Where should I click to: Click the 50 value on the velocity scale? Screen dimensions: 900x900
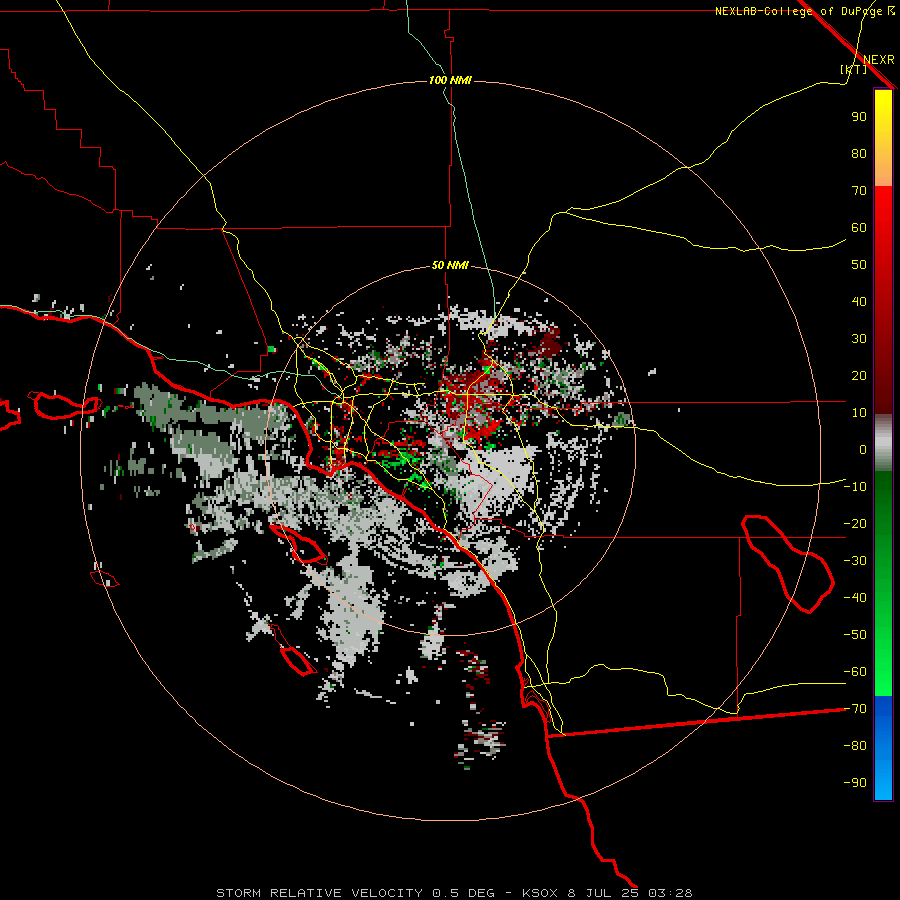pyautogui.click(x=859, y=265)
